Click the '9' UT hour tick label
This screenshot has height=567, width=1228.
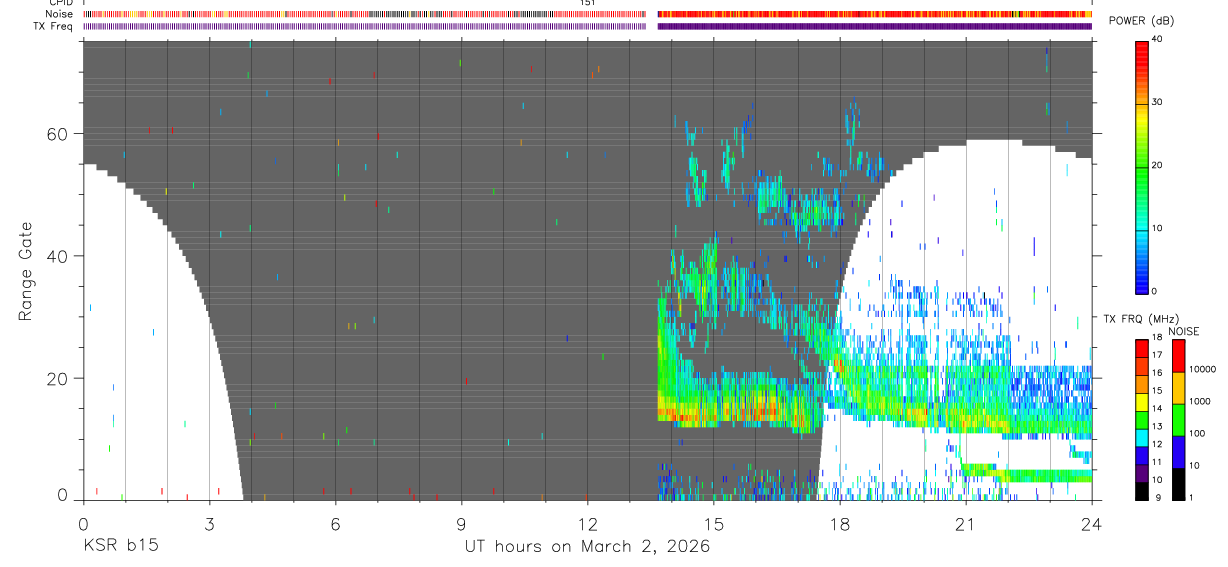pyautogui.click(x=461, y=522)
